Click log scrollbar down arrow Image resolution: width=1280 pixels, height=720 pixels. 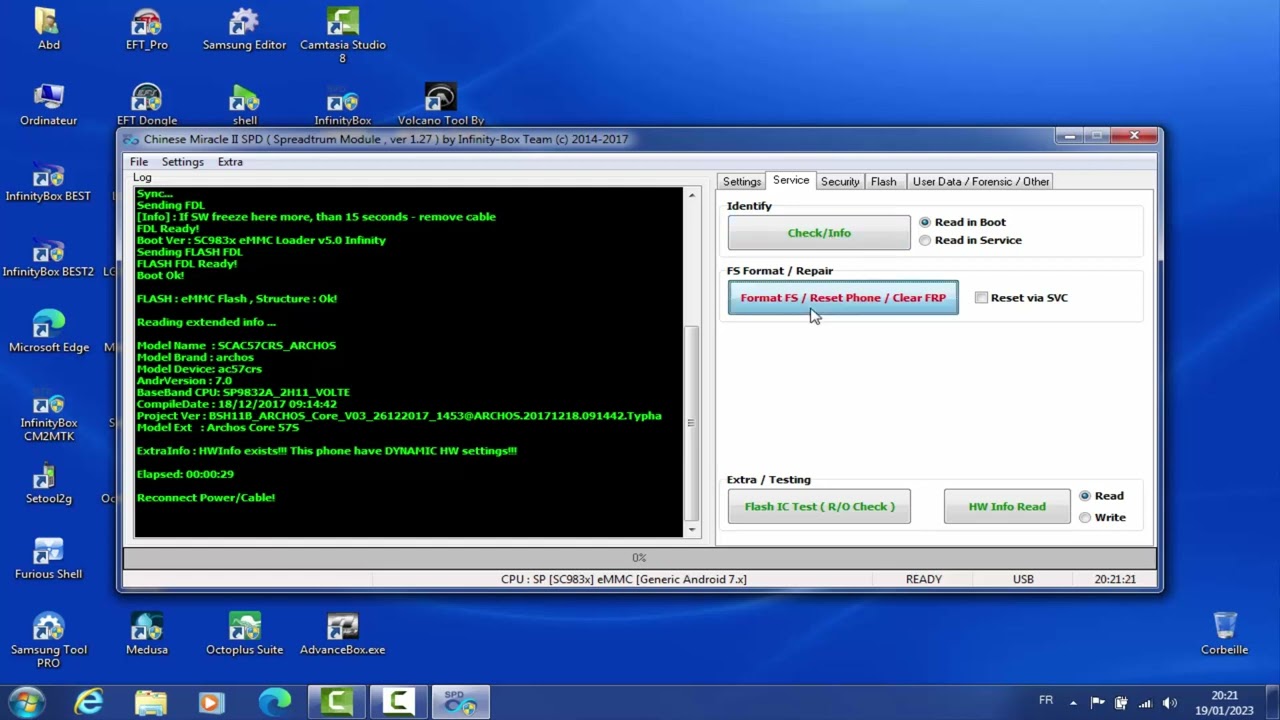(x=691, y=530)
